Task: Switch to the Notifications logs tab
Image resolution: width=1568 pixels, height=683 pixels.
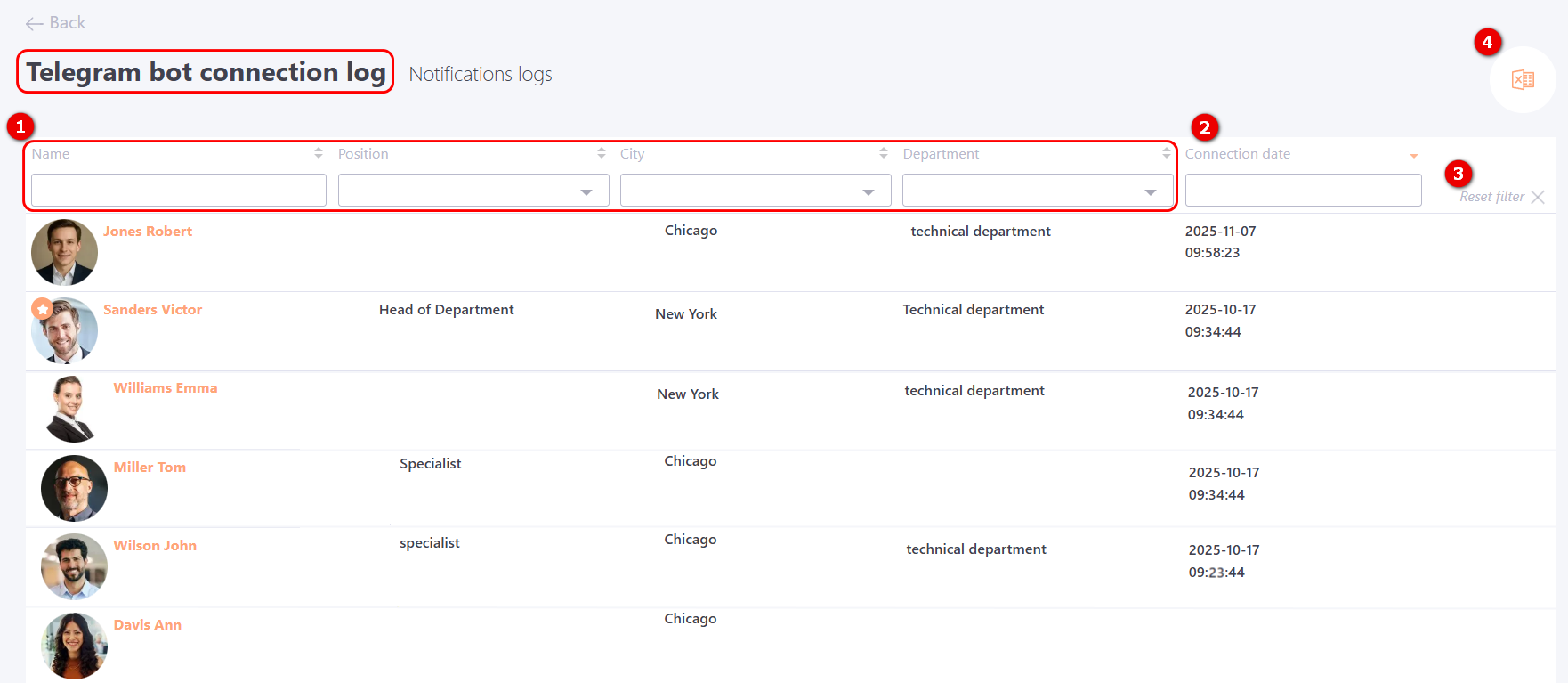Action: (481, 75)
